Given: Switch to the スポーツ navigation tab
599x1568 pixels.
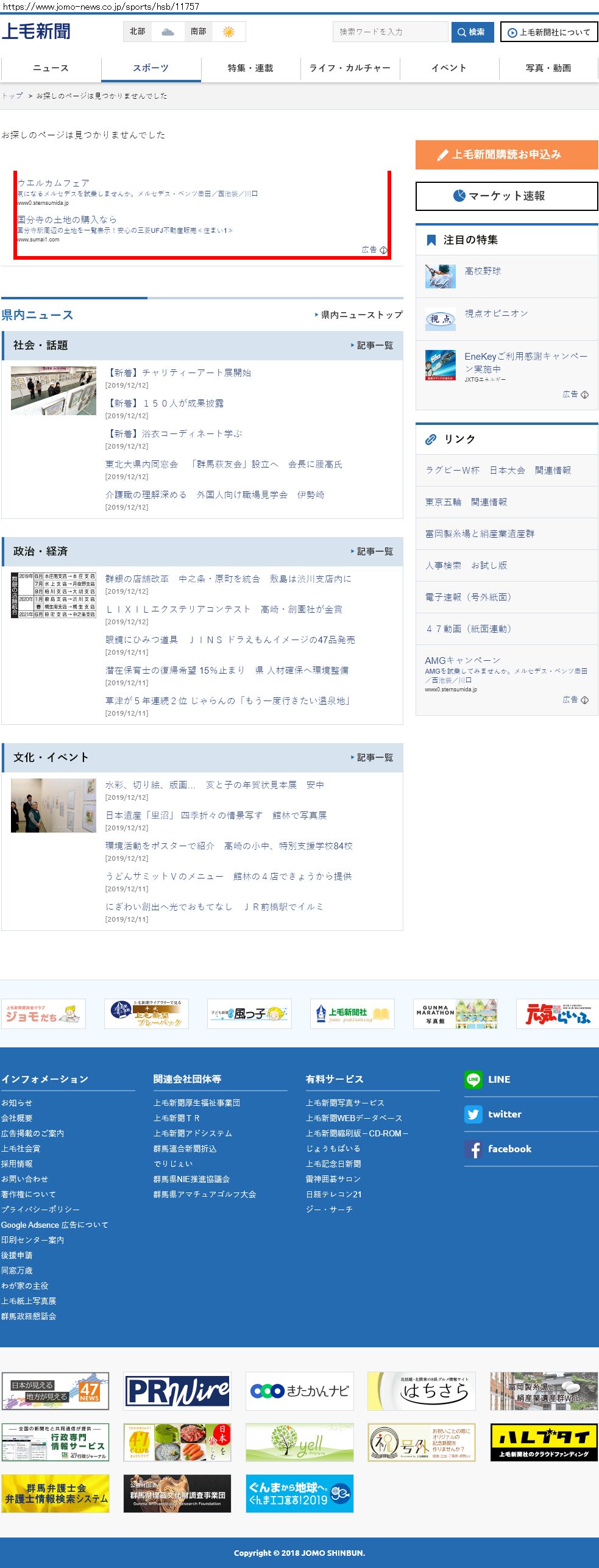Looking at the screenshot, I should tap(151, 68).
